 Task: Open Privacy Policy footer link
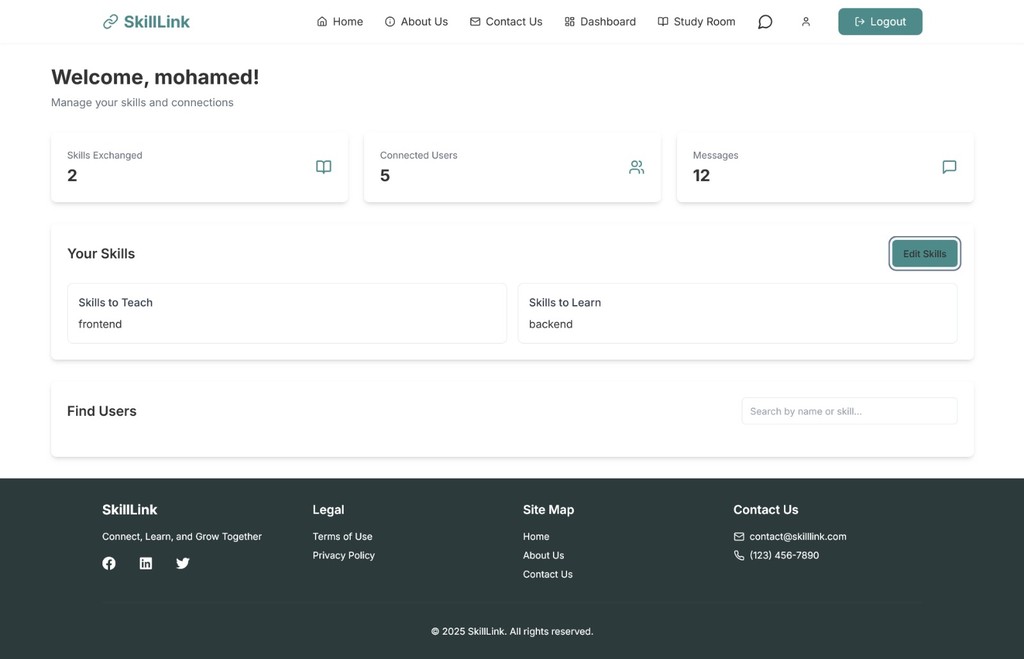(x=344, y=555)
